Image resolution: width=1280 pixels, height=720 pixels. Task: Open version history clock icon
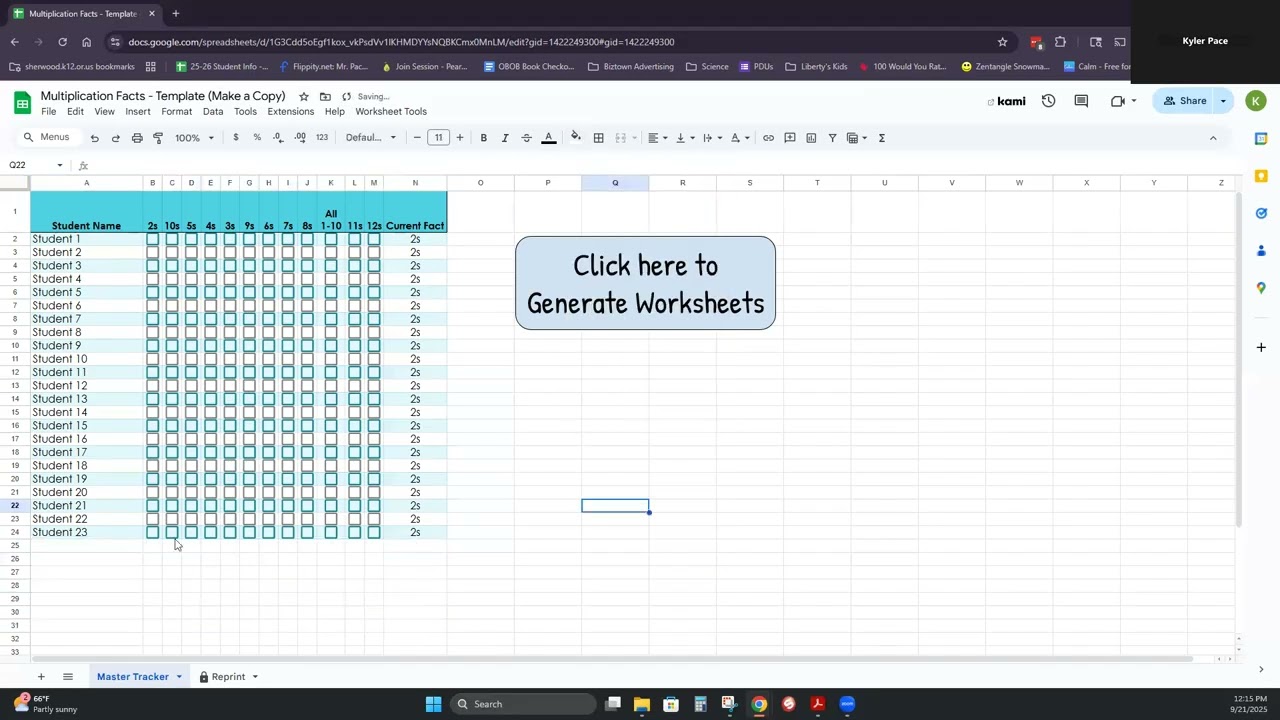click(x=1048, y=101)
